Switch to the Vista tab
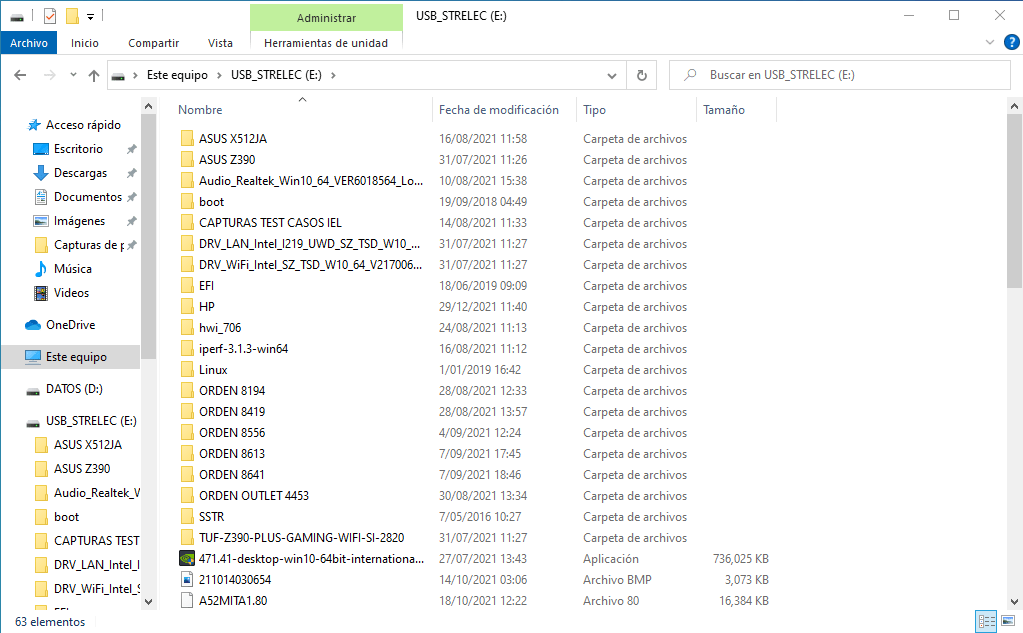The width and height of the screenshot is (1023, 633). (220, 43)
